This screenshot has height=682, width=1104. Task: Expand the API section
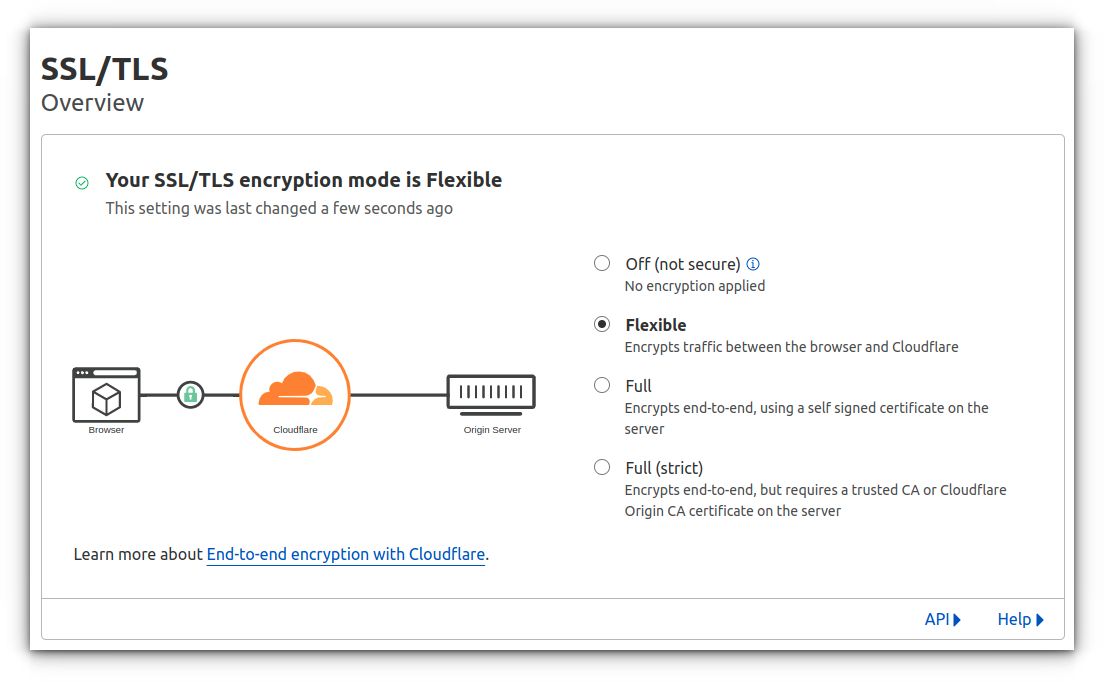point(937,619)
